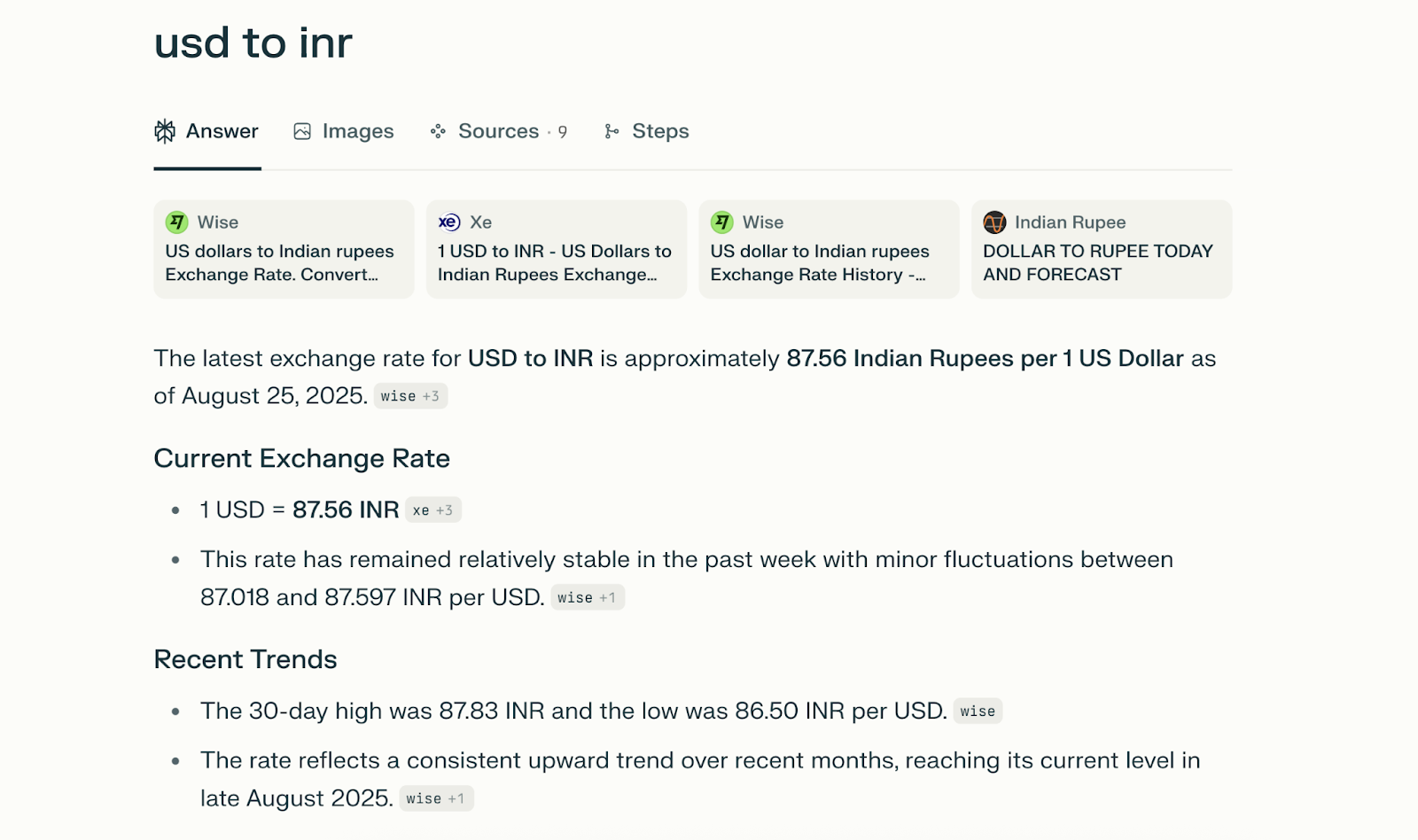Click the first Wise logo icon
The image size is (1418, 840).
tap(177, 222)
